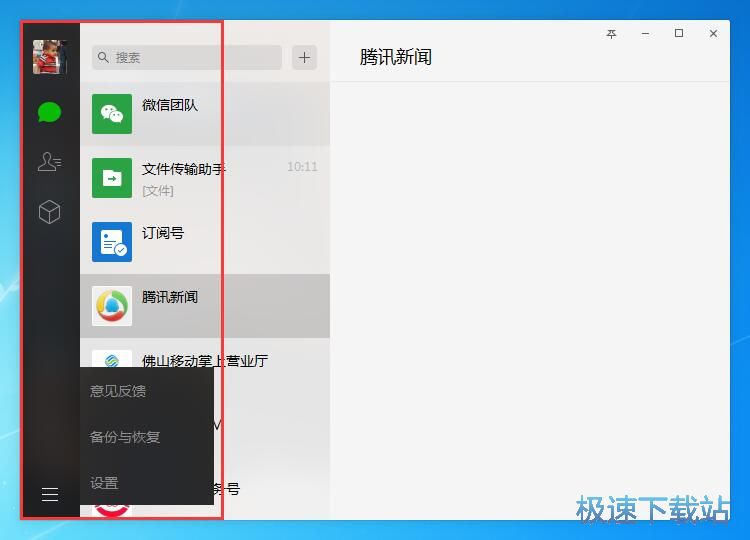
Task: Open the Contacts sidebar icon
Action: (x=49, y=162)
